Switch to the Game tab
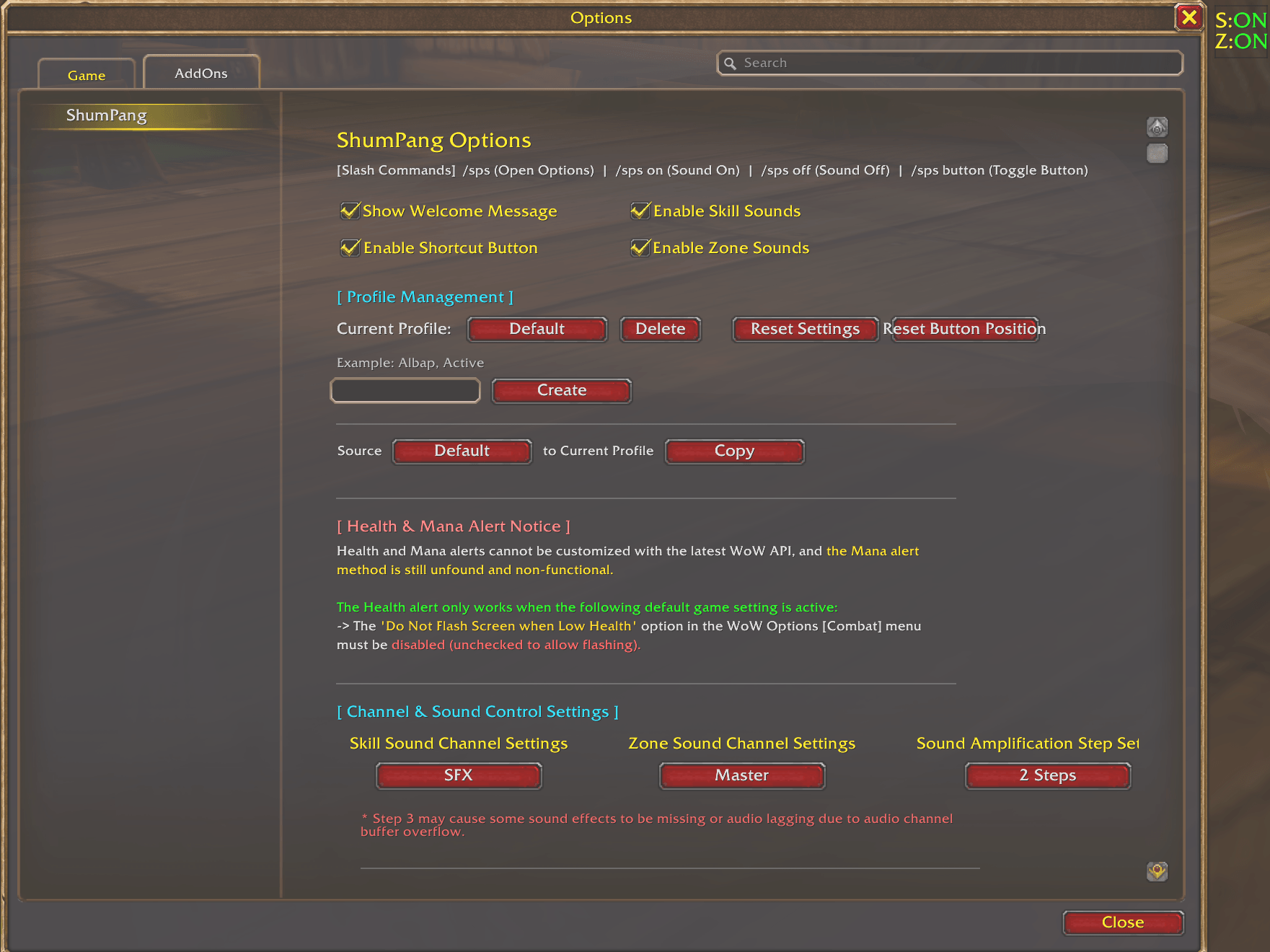Screen dimensions: 1270x952 click(87, 75)
